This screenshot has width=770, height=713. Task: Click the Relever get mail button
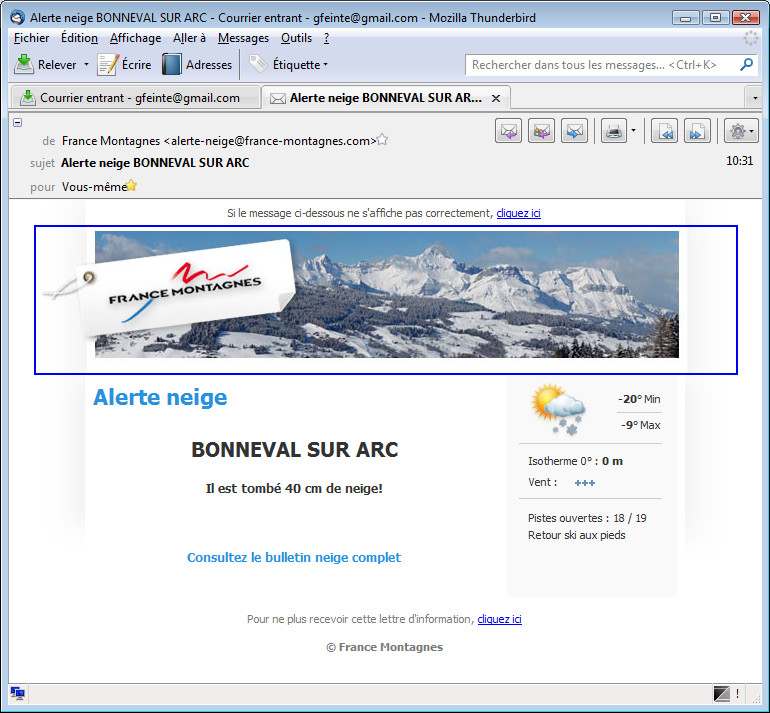[x=46, y=64]
